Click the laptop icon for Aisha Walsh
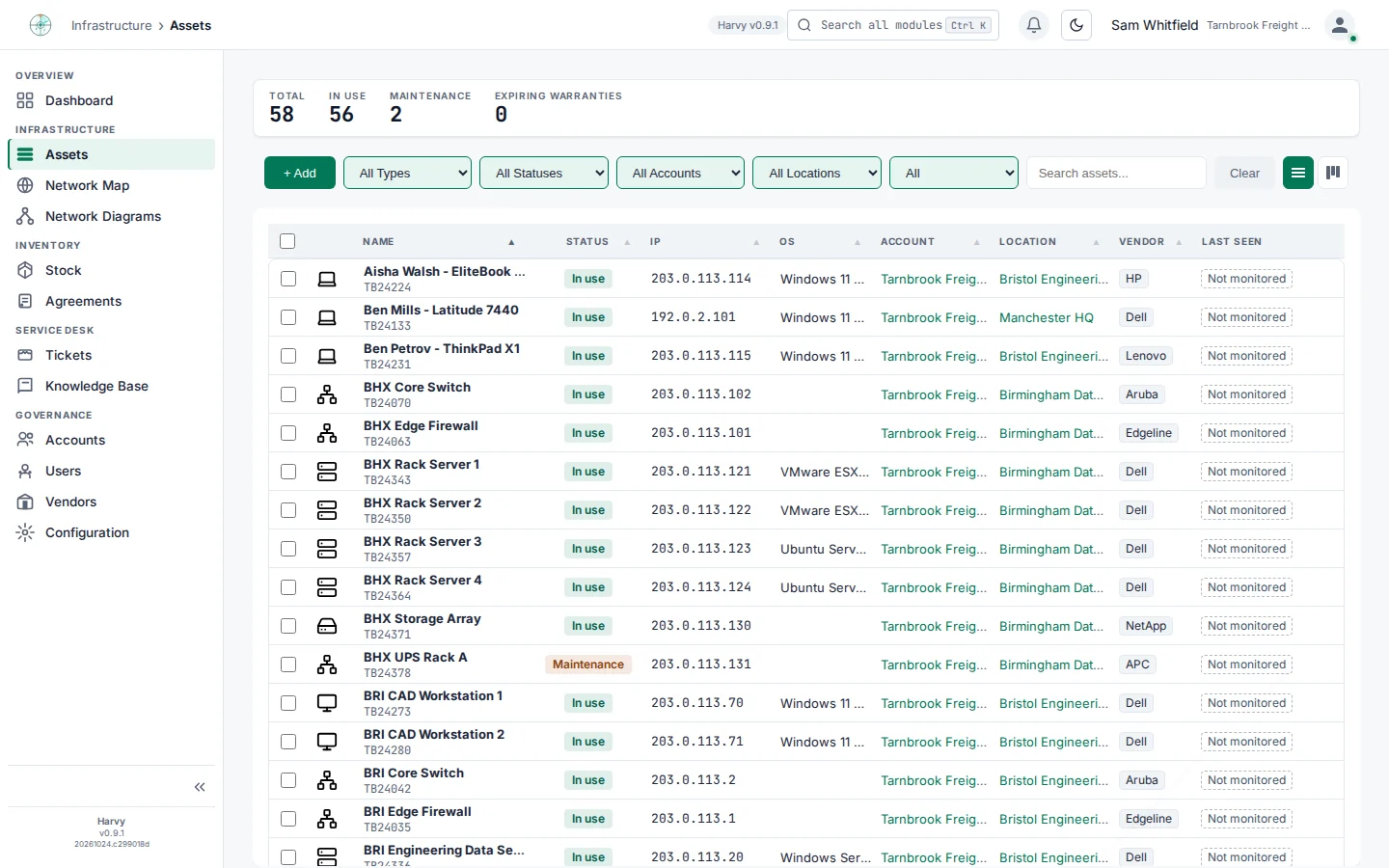This screenshot has height=868, width=1389. pyautogui.click(x=327, y=279)
